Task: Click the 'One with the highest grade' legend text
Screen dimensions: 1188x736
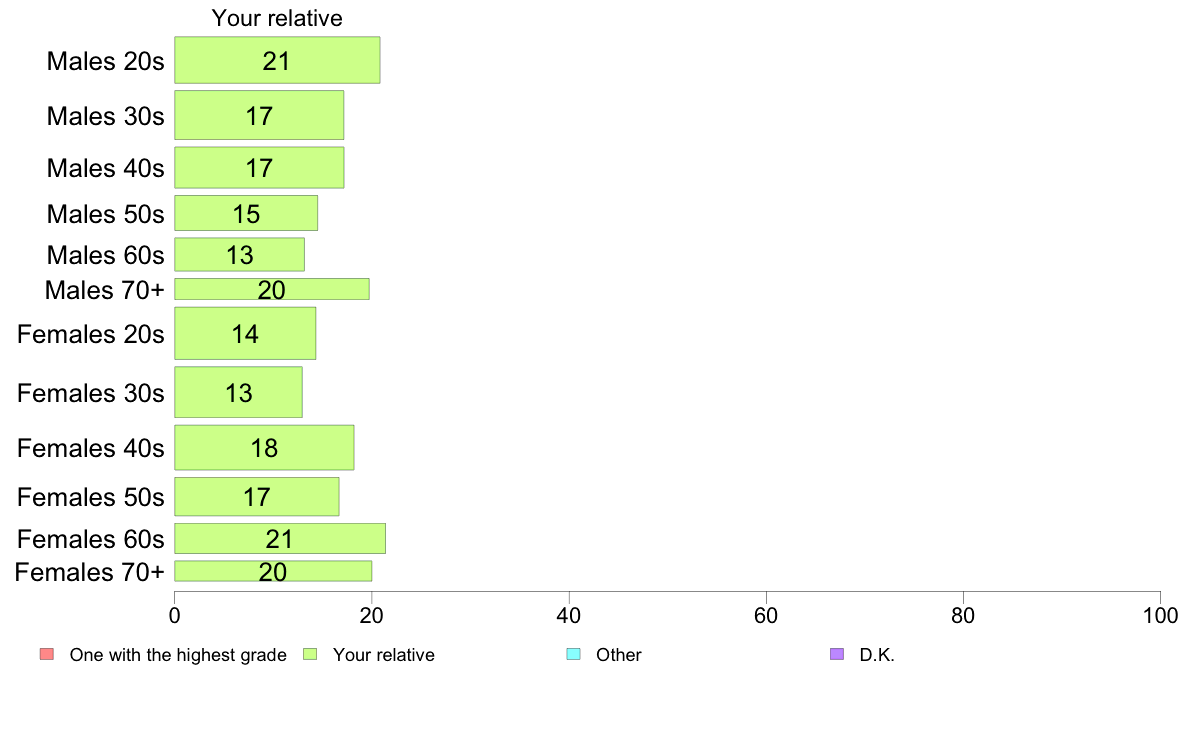Action: [178, 655]
